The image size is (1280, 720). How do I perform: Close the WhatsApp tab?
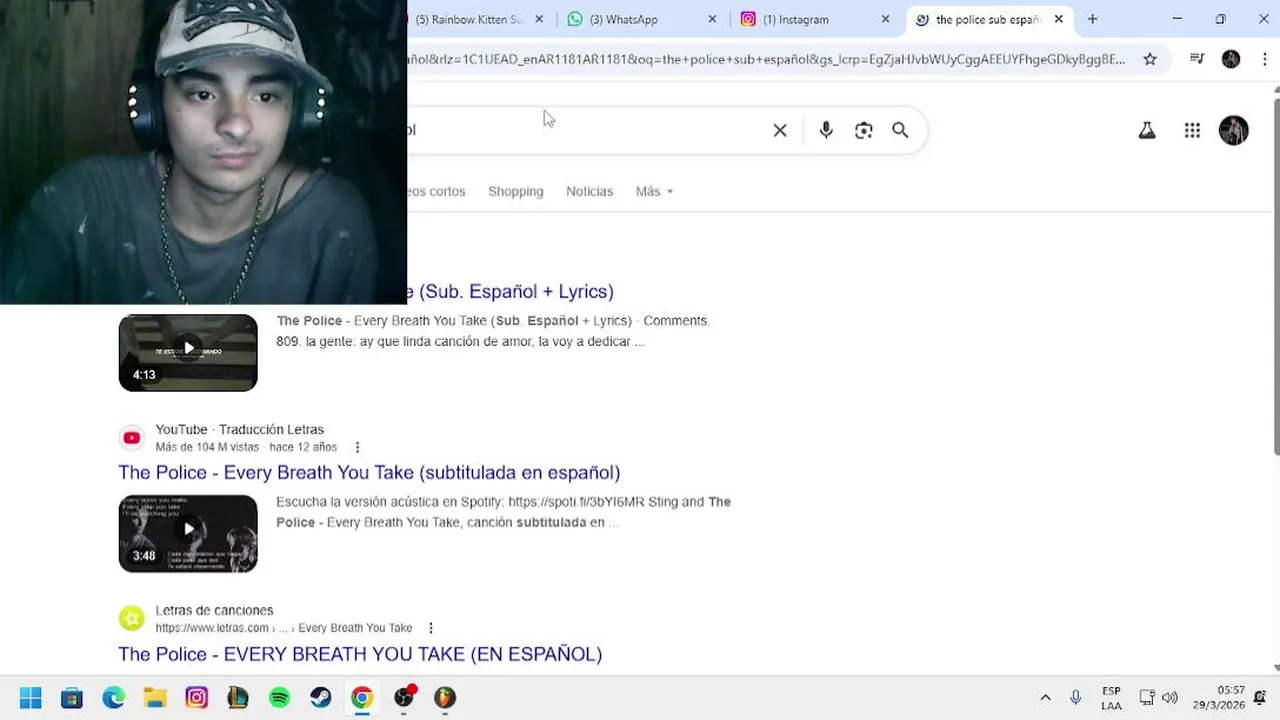[712, 19]
